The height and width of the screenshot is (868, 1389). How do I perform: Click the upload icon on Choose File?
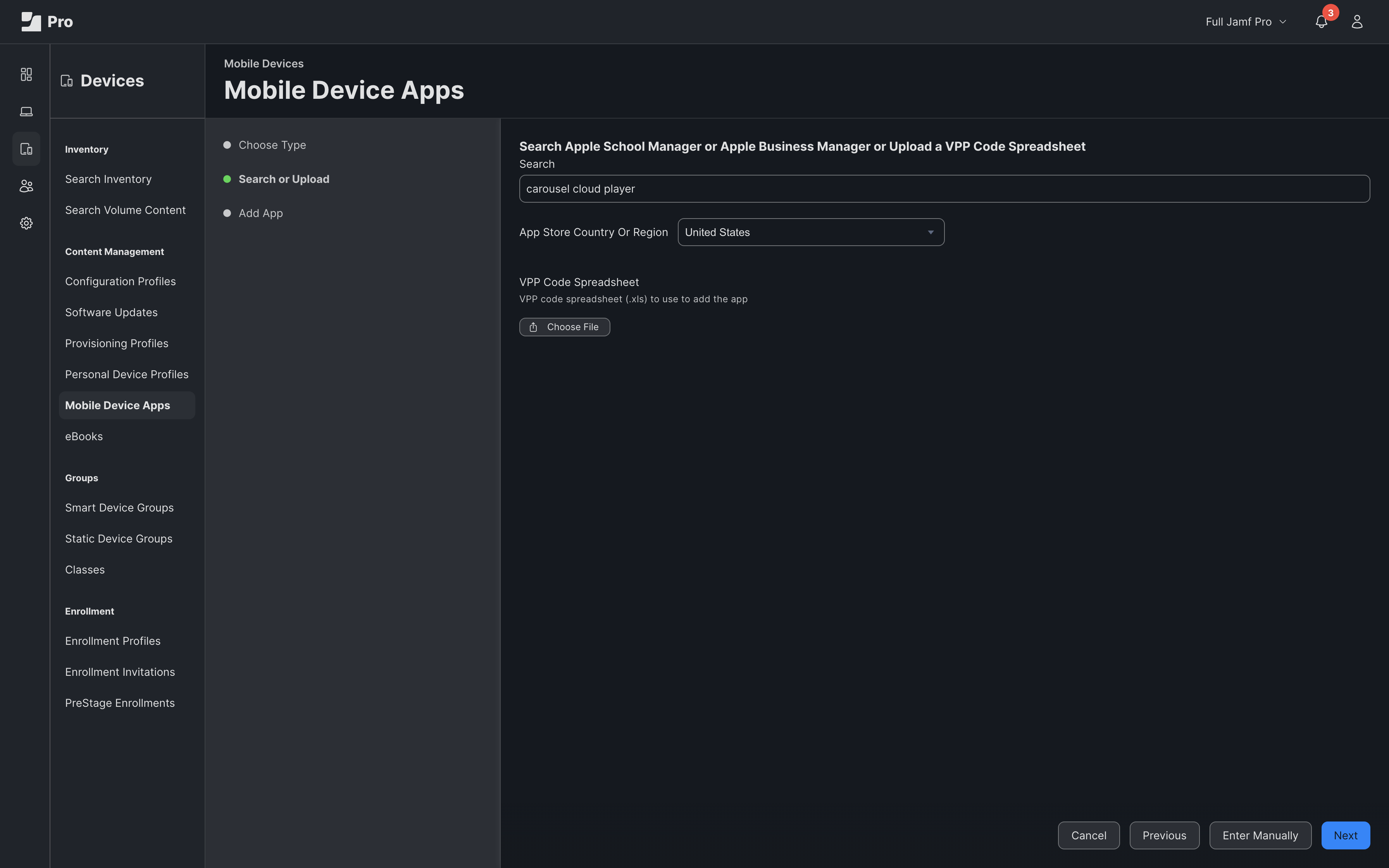point(533,327)
